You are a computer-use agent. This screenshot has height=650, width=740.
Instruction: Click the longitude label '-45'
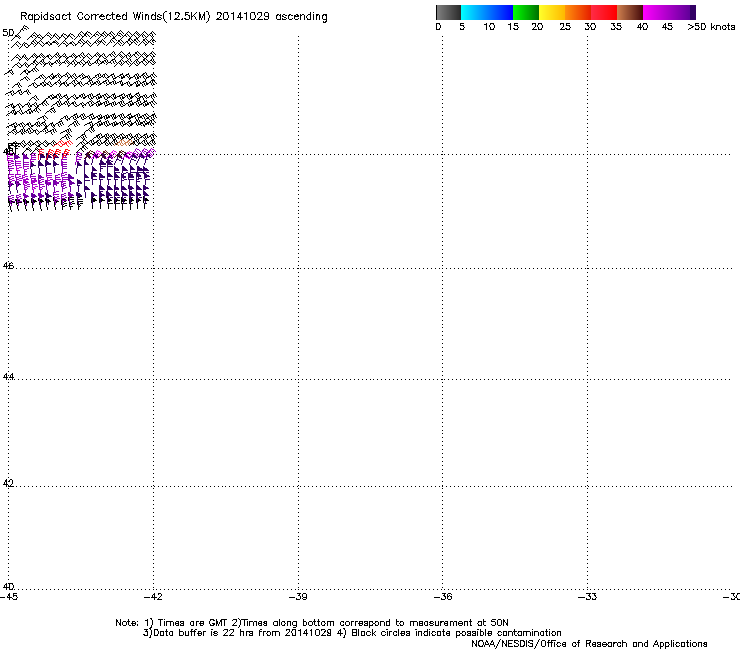pos(9,597)
